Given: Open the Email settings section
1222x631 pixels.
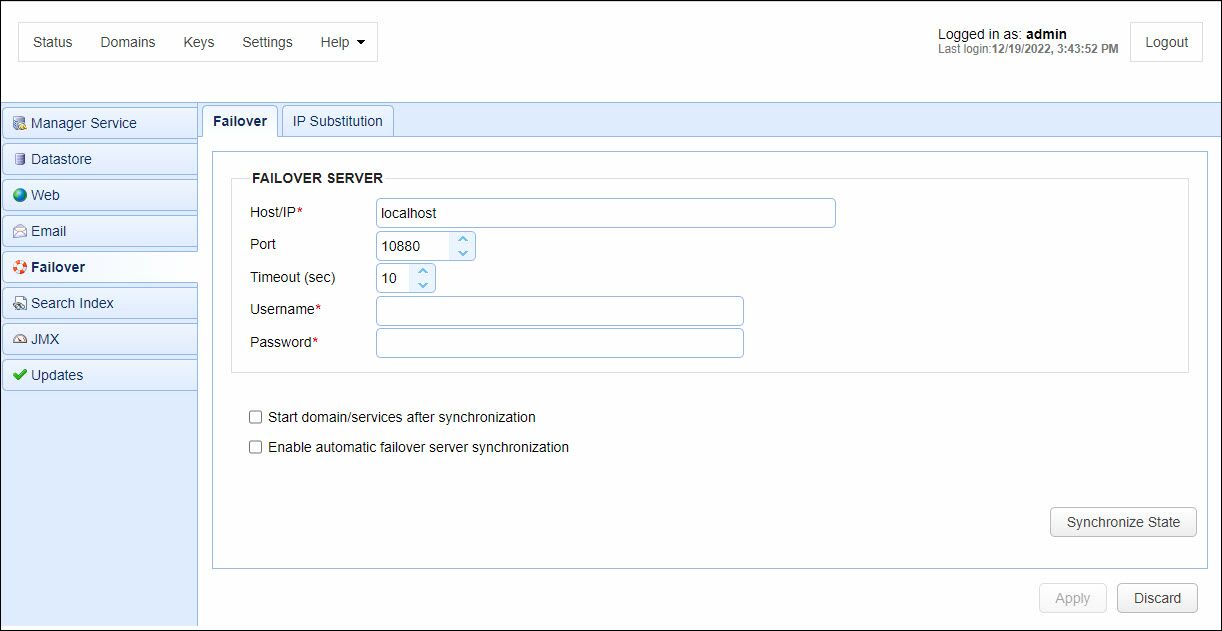Looking at the screenshot, I should 100,231.
